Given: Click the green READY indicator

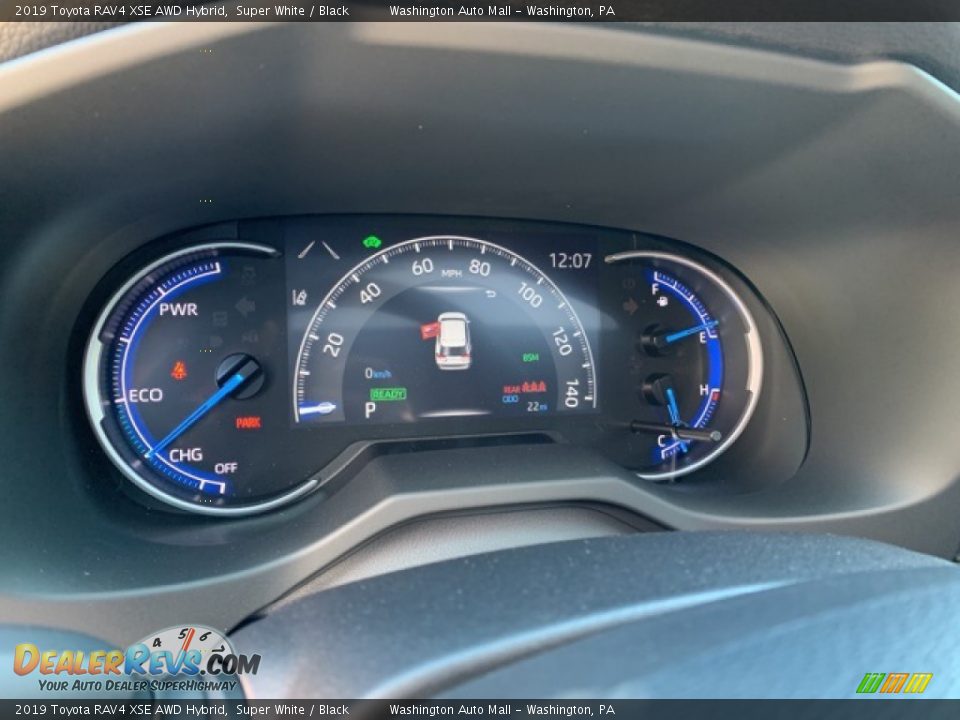Looking at the screenshot, I should (388, 394).
